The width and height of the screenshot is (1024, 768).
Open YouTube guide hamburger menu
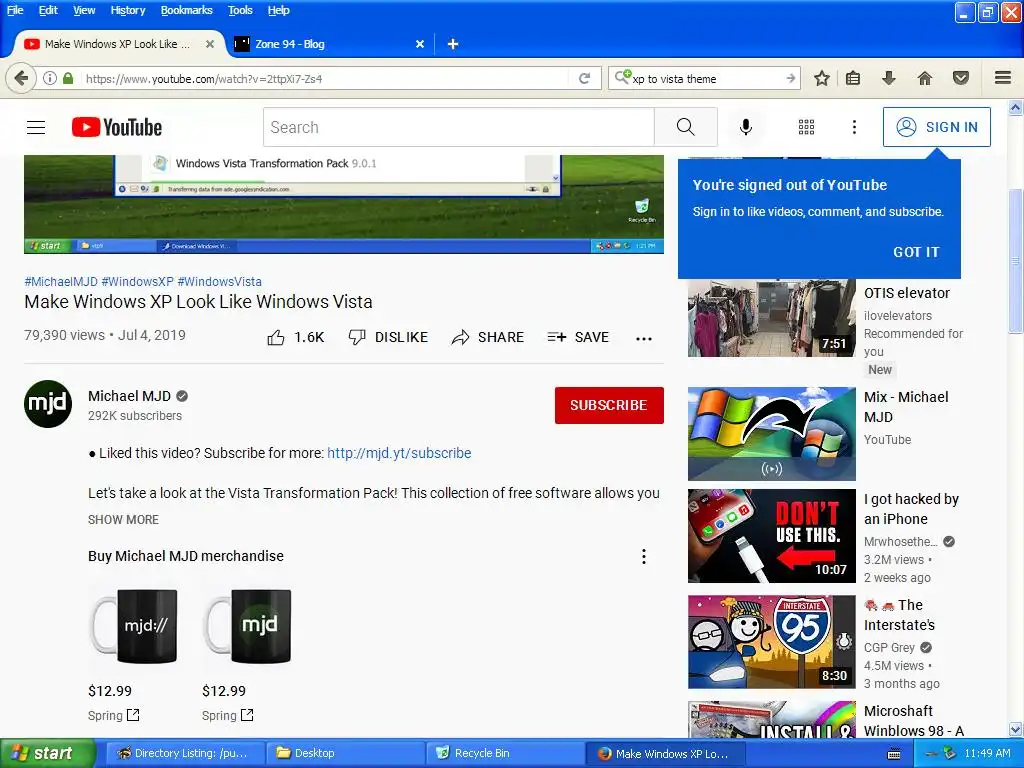(x=36, y=127)
